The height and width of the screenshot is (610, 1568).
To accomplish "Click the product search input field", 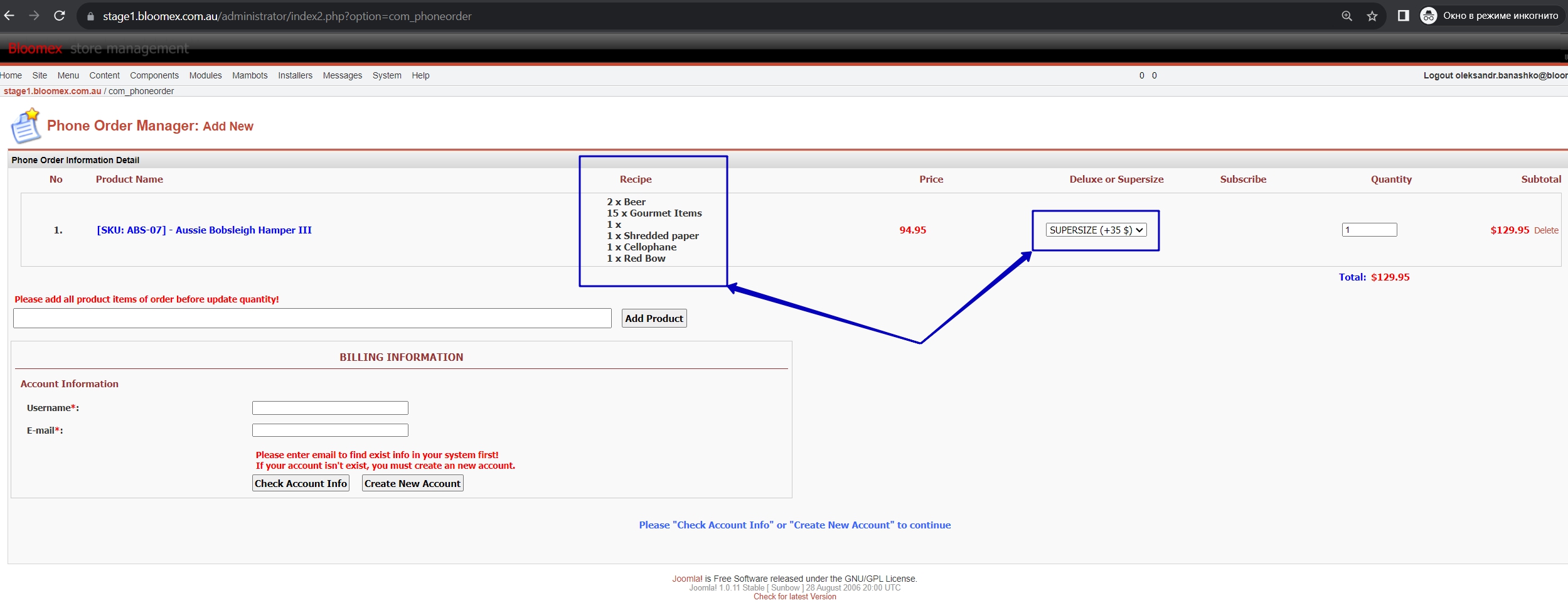I will (312, 318).
